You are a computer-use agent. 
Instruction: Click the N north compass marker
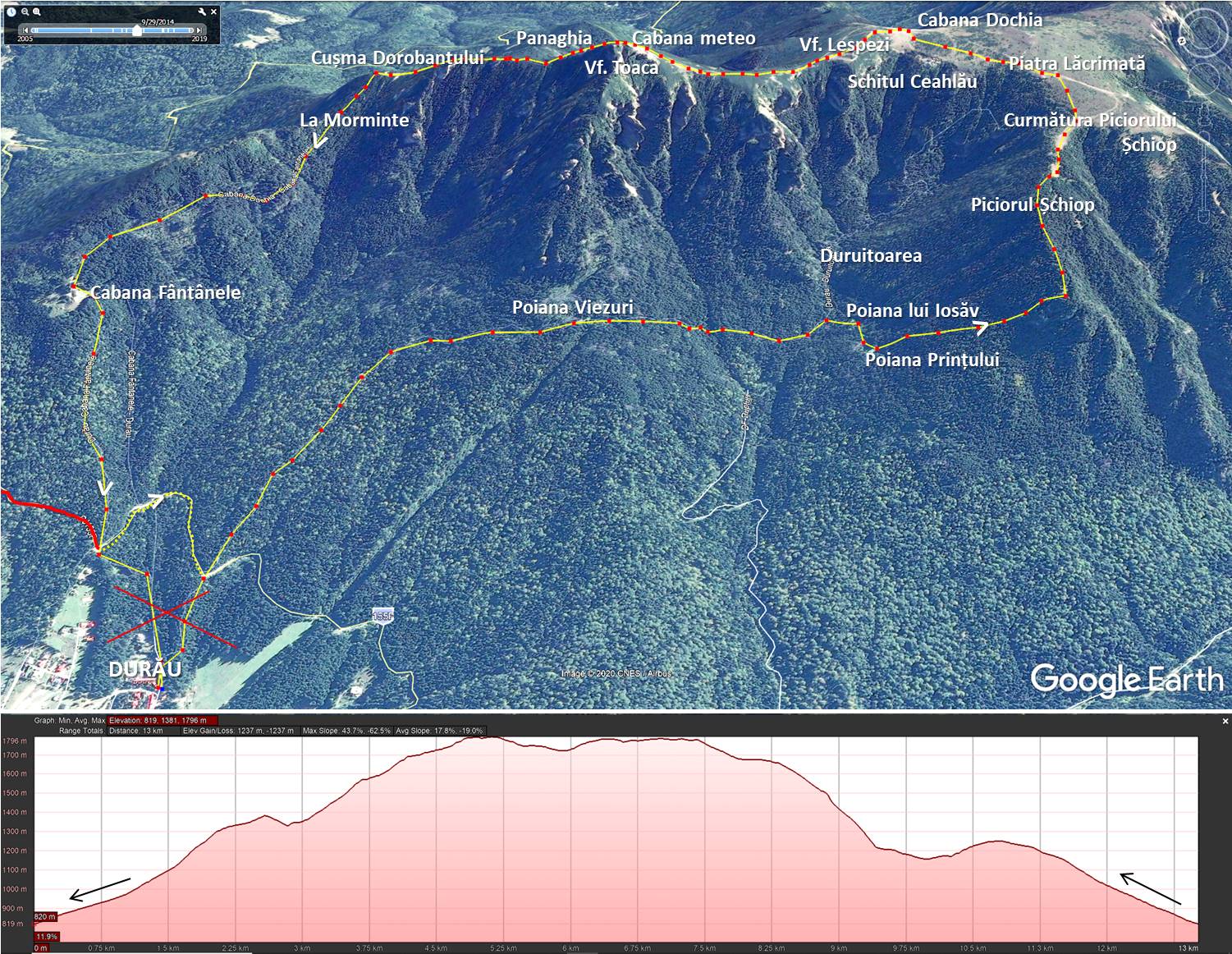[x=1183, y=40]
